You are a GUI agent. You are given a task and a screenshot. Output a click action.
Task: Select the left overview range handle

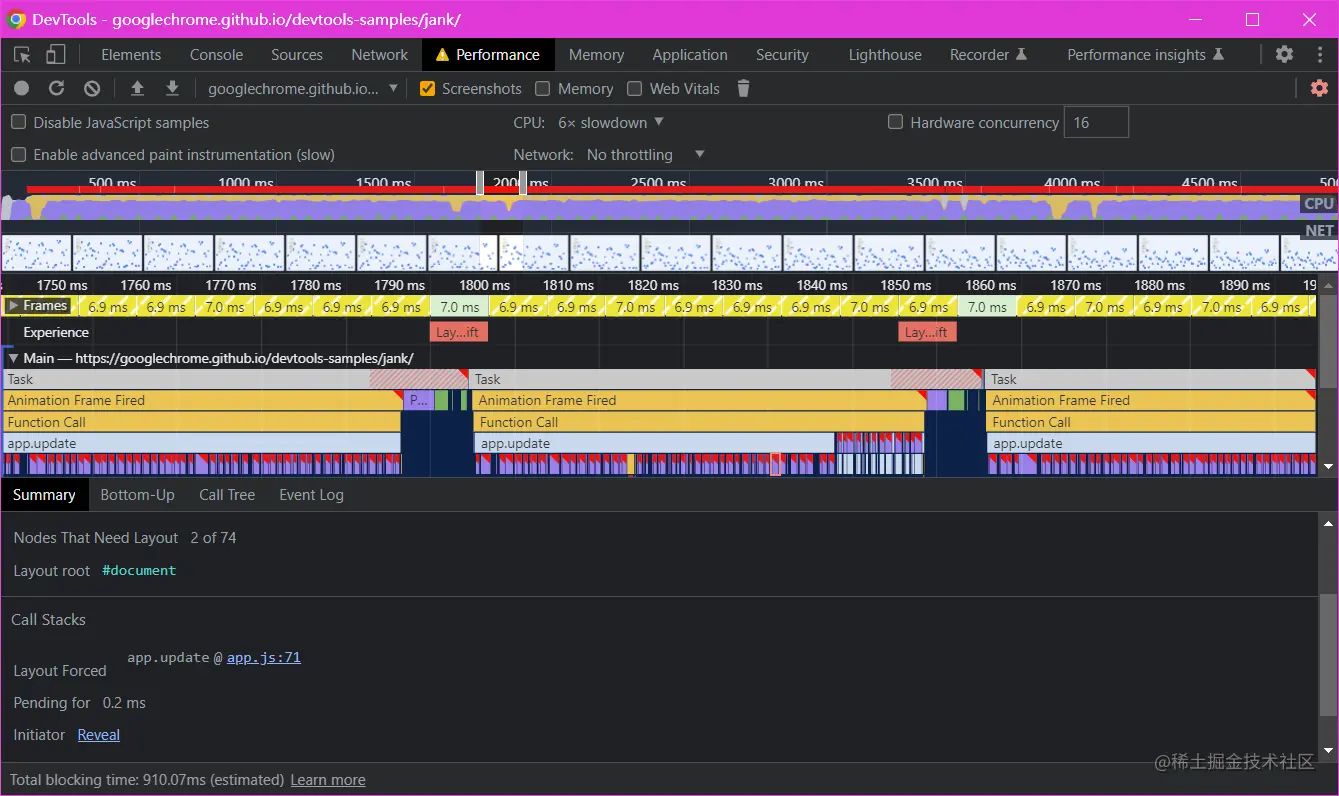point(480,183)
